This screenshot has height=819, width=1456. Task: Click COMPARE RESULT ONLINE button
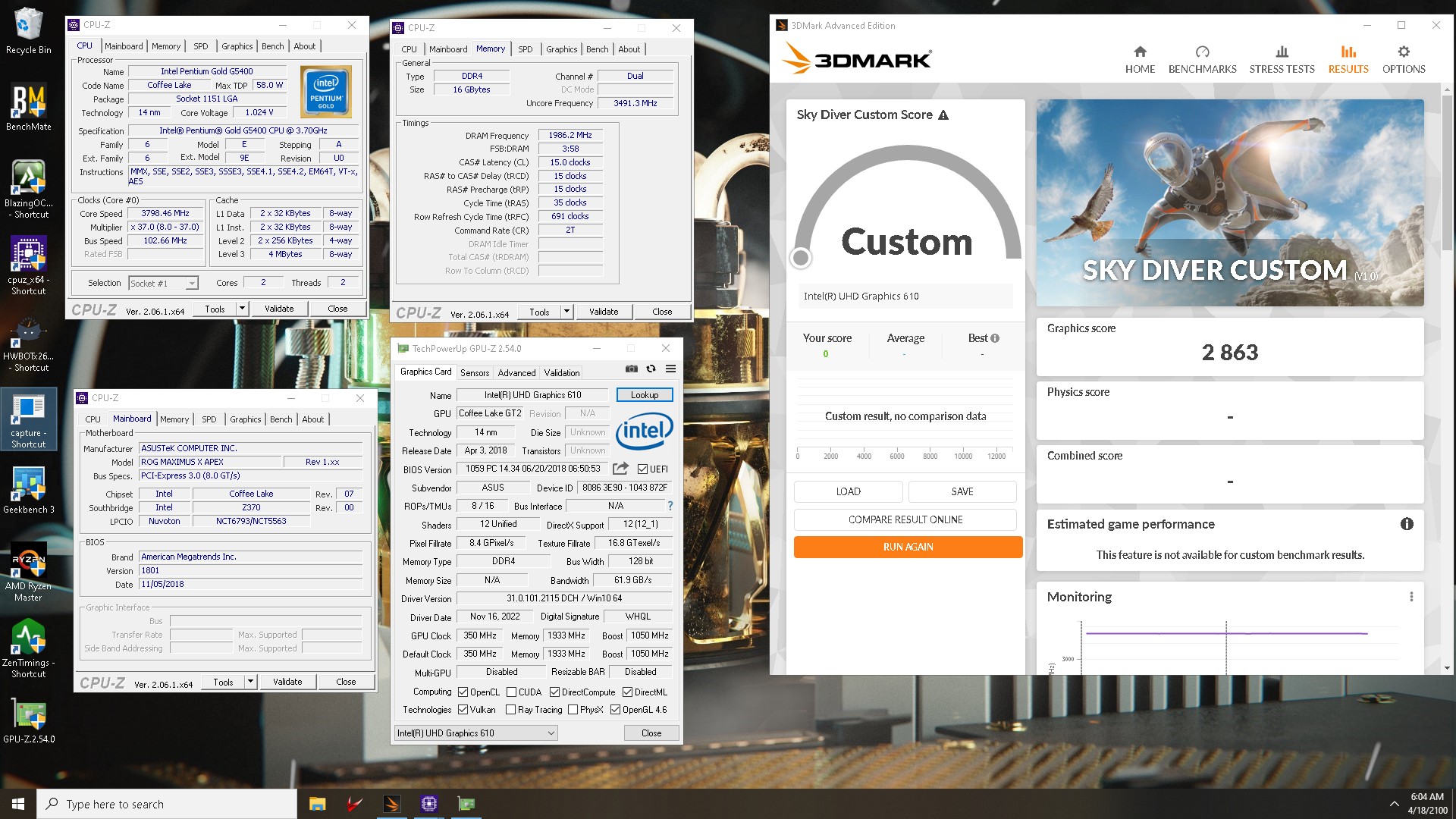click(x=905, y=519)
